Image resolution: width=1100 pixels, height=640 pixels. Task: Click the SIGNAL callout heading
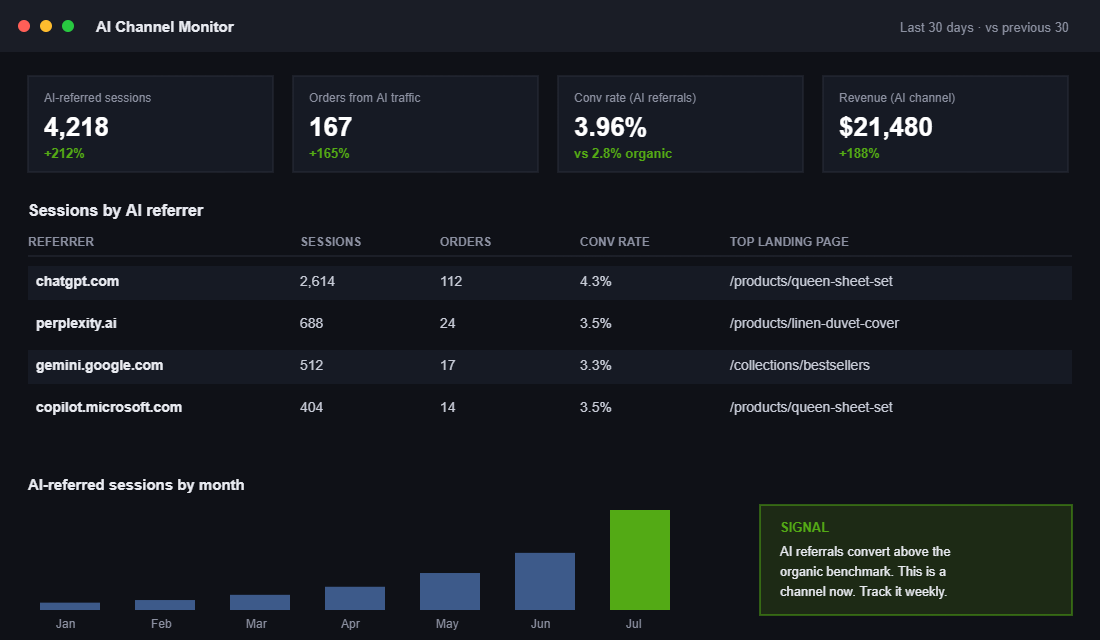(x=805, y=527)
